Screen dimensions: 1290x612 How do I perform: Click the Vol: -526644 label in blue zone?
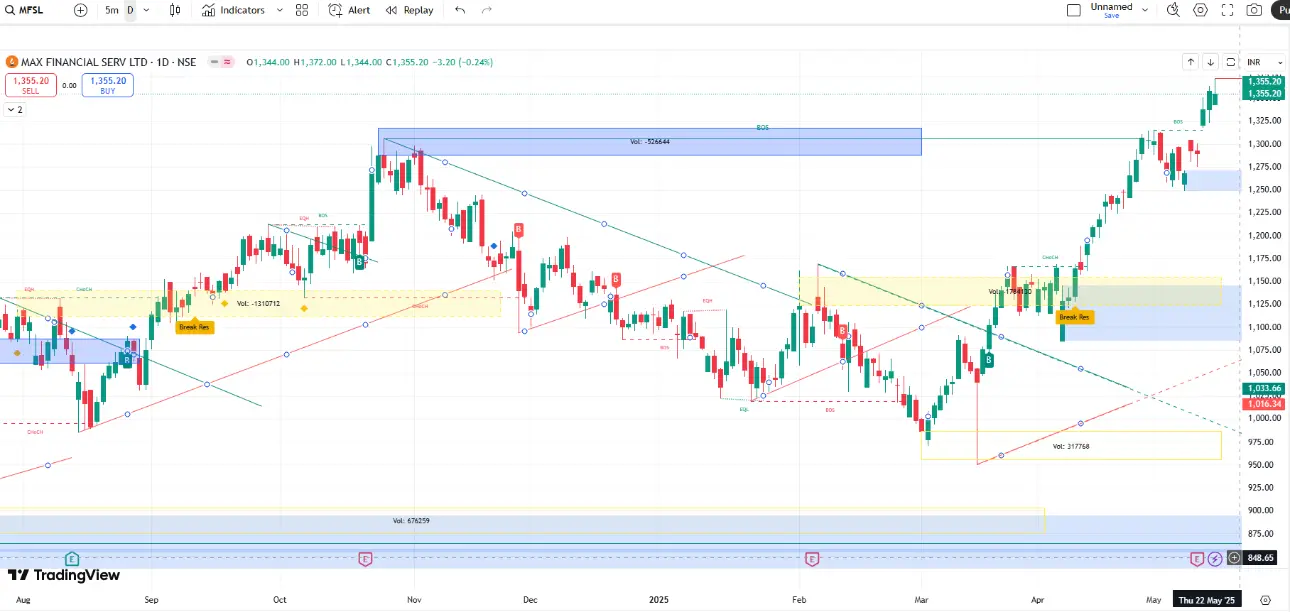650,142
